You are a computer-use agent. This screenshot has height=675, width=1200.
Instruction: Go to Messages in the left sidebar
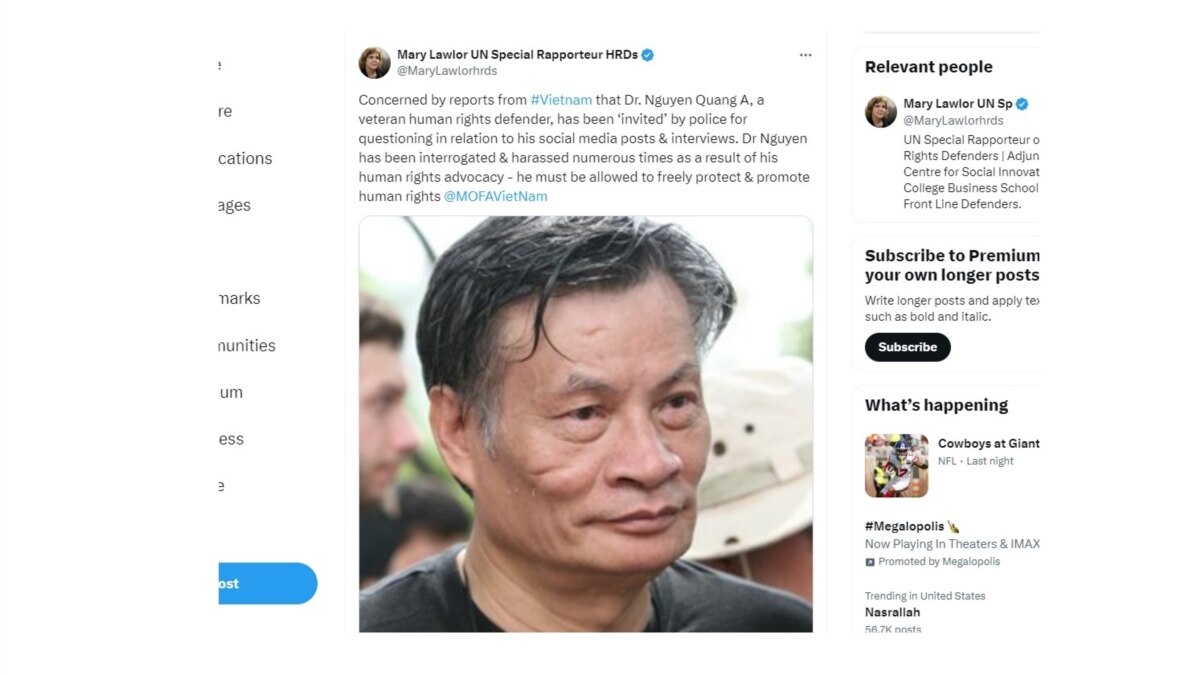click(235, 205)
